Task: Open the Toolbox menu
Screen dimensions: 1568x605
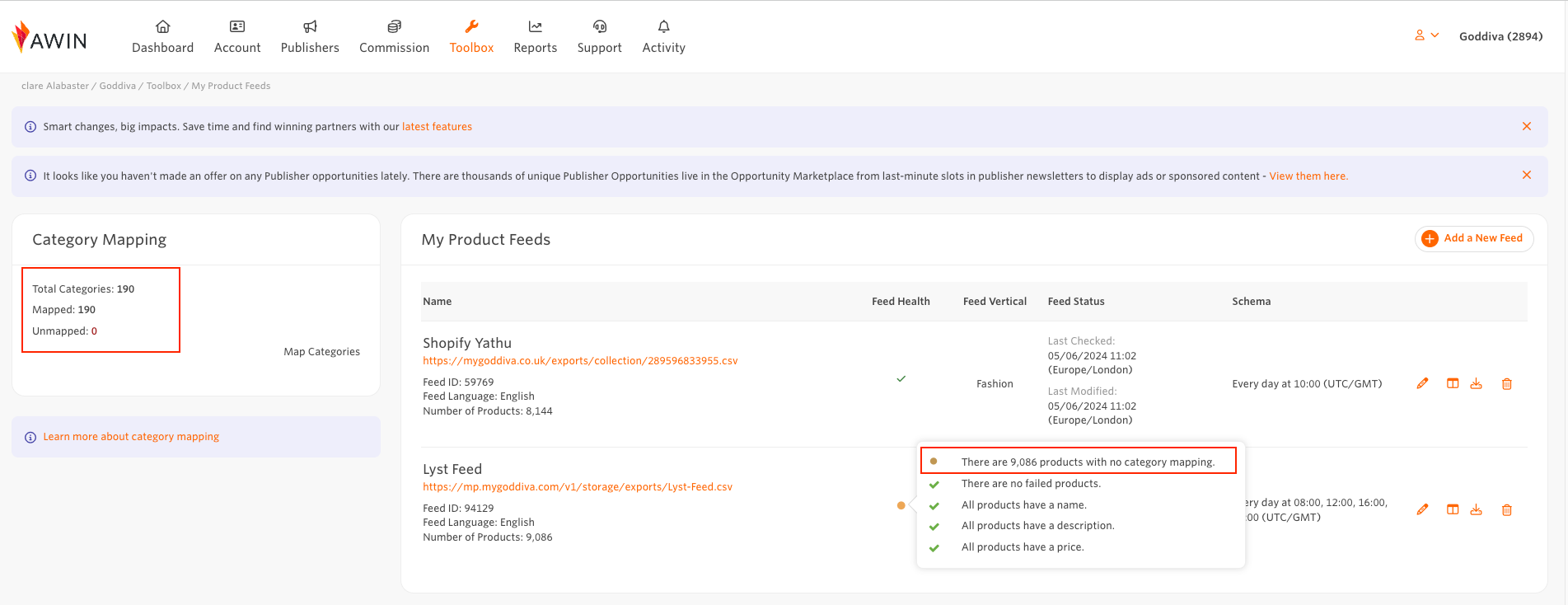Action: [471, 37]
